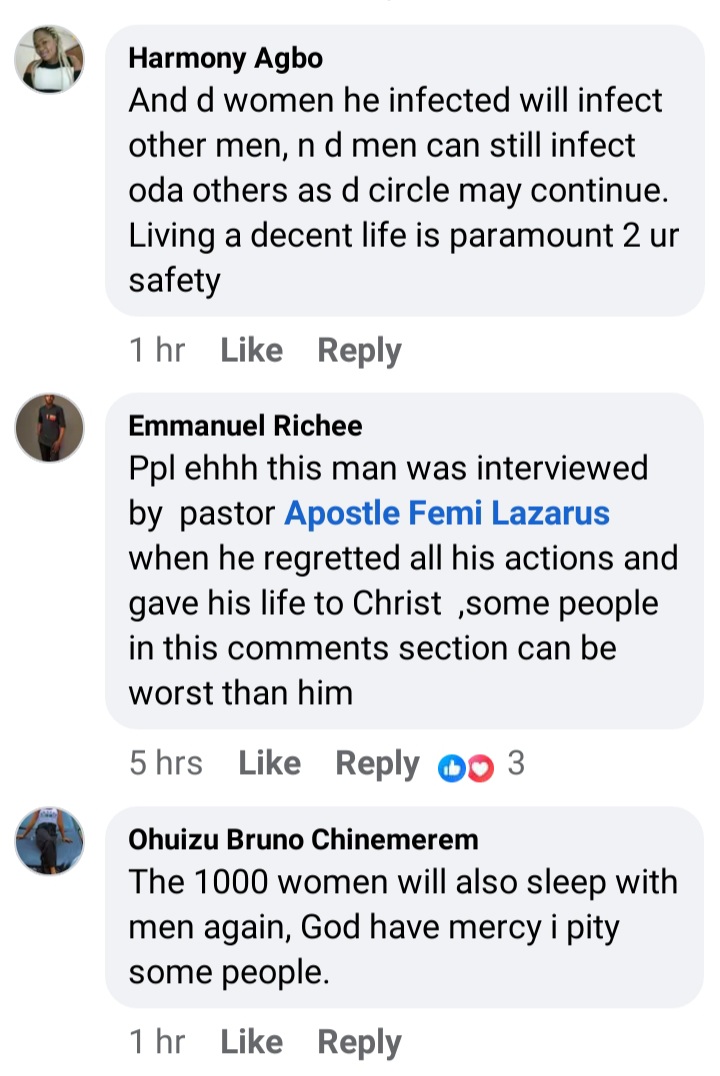Open Harmony Agbo's profile picture

pyautogui.click(x=49, y=60)
